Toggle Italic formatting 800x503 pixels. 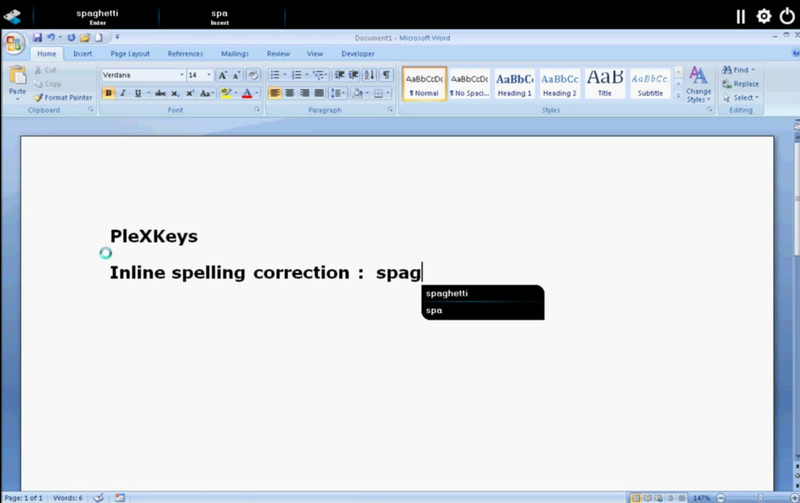coord(123,93)
